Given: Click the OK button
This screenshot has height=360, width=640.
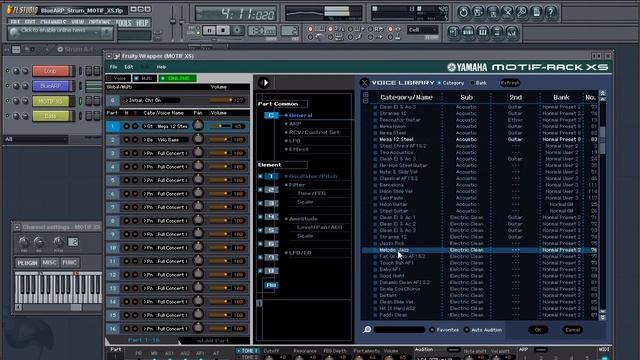Looking at the screenshot, I should (x=538, y=330).
